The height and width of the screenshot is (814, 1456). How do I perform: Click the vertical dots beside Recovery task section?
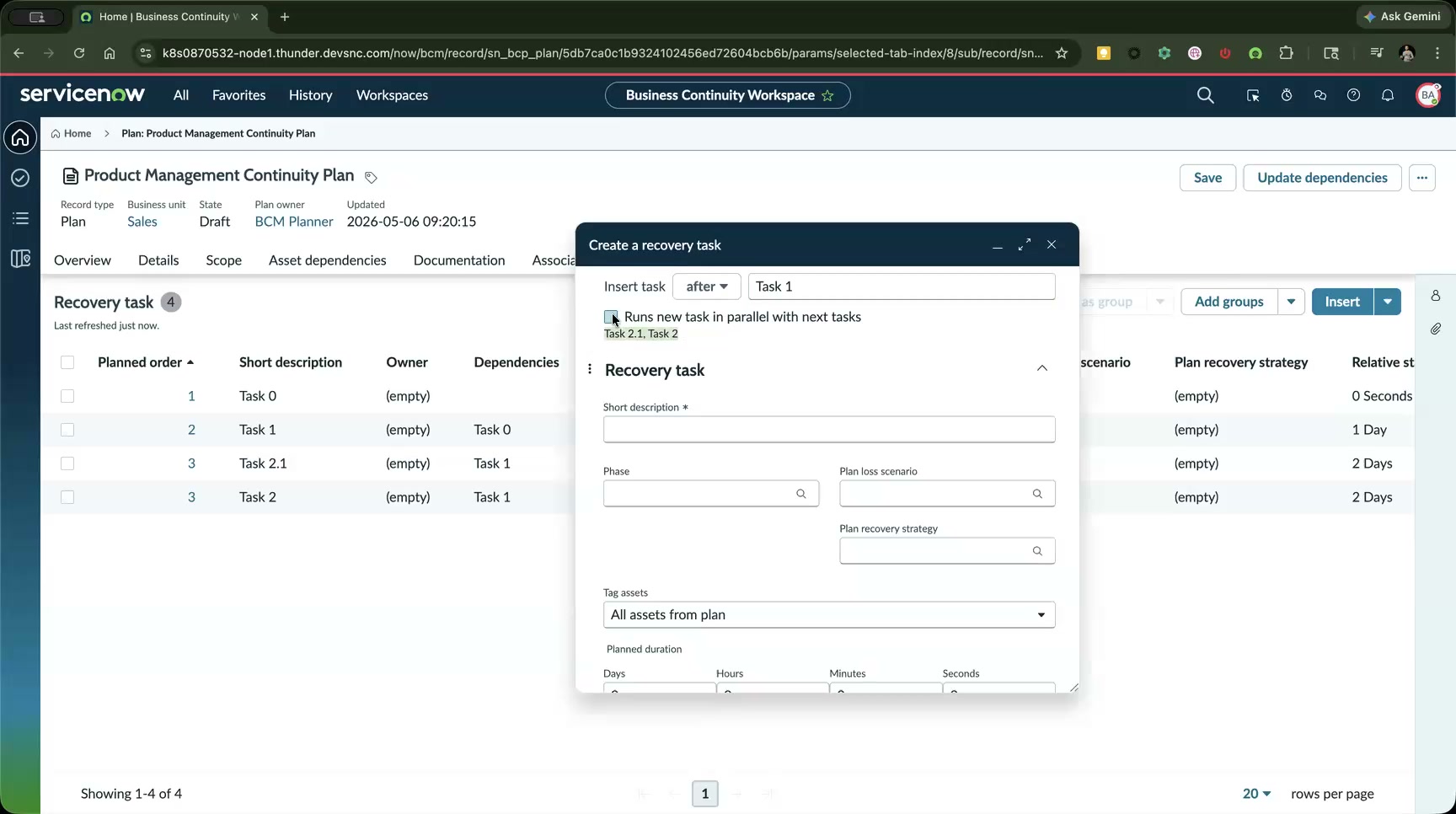pyautogui.click(x=590, y=369)
